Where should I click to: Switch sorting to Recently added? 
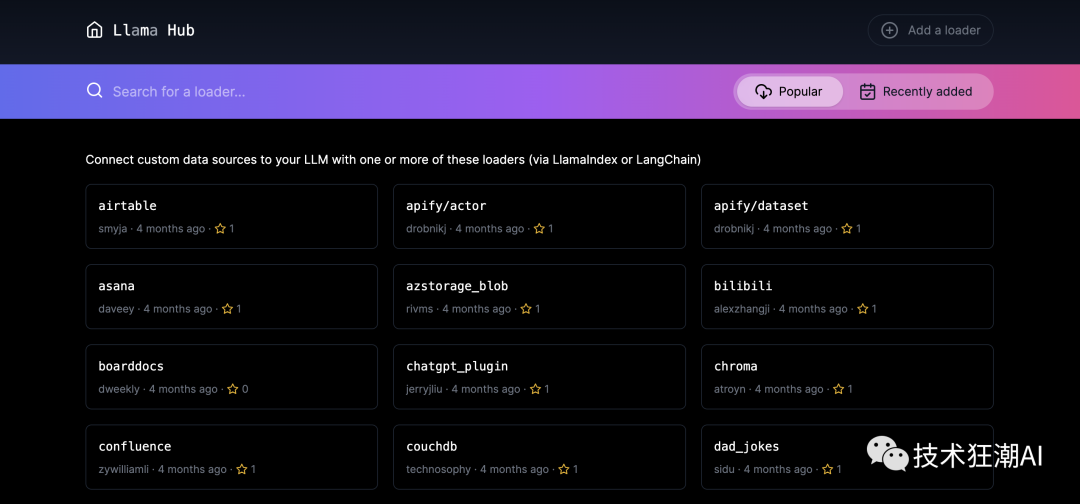(916, 91)
